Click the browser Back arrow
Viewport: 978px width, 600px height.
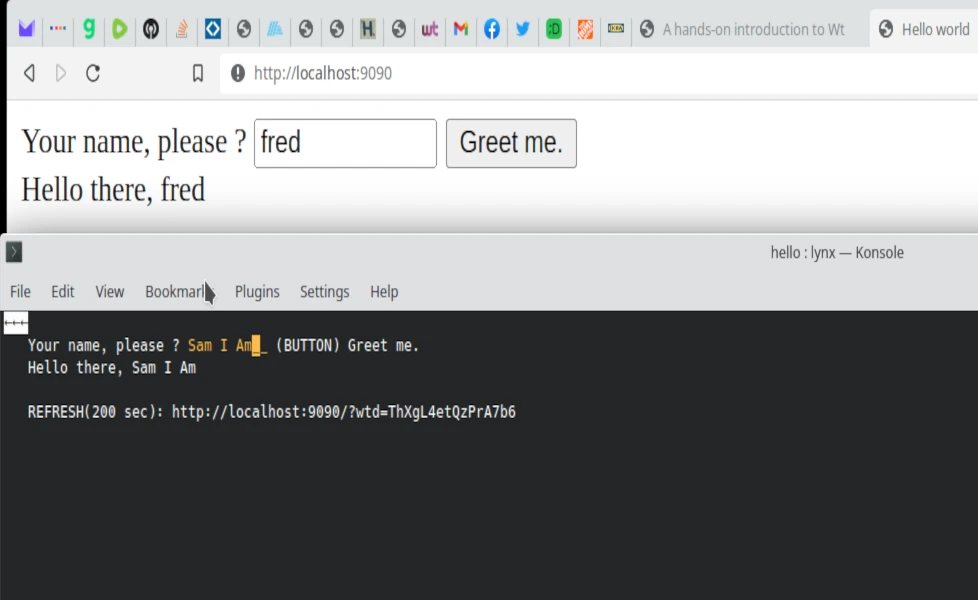(x=29, y=73)
